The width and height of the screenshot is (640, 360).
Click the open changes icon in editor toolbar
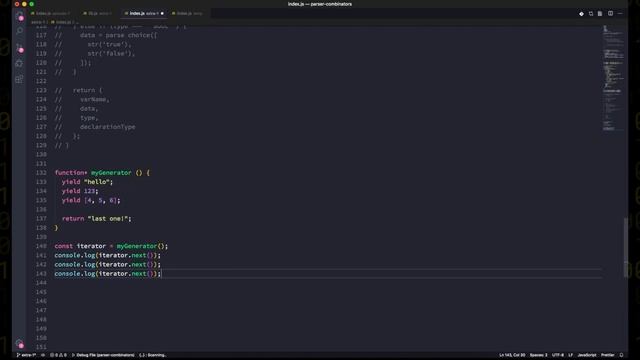[x=591, y=13]
